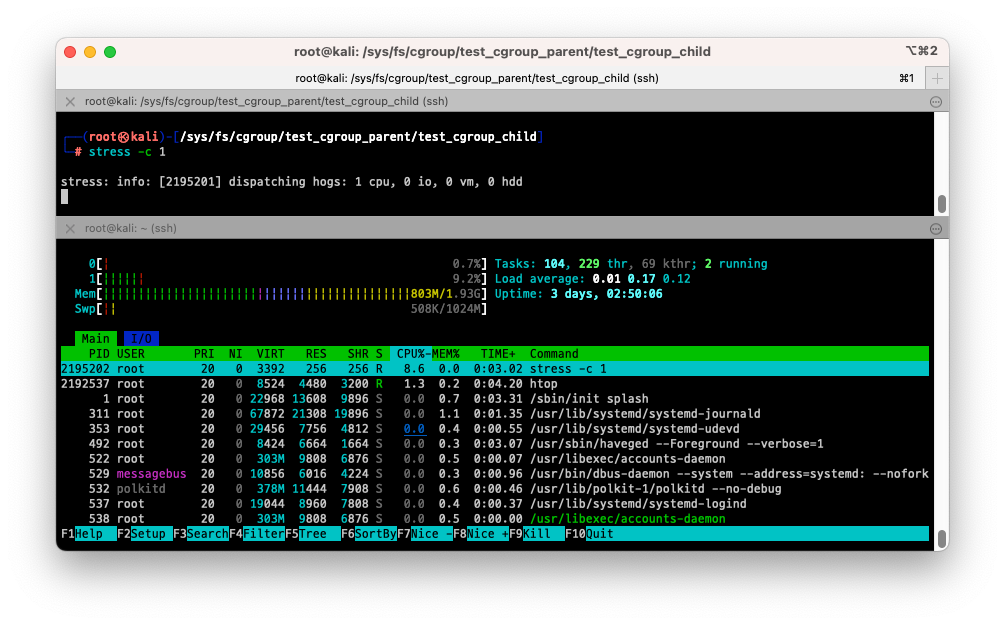Click the Mem usage meter bar
Image resolution: width=1005 pixels, height=625 pixels.
[281, 294]
